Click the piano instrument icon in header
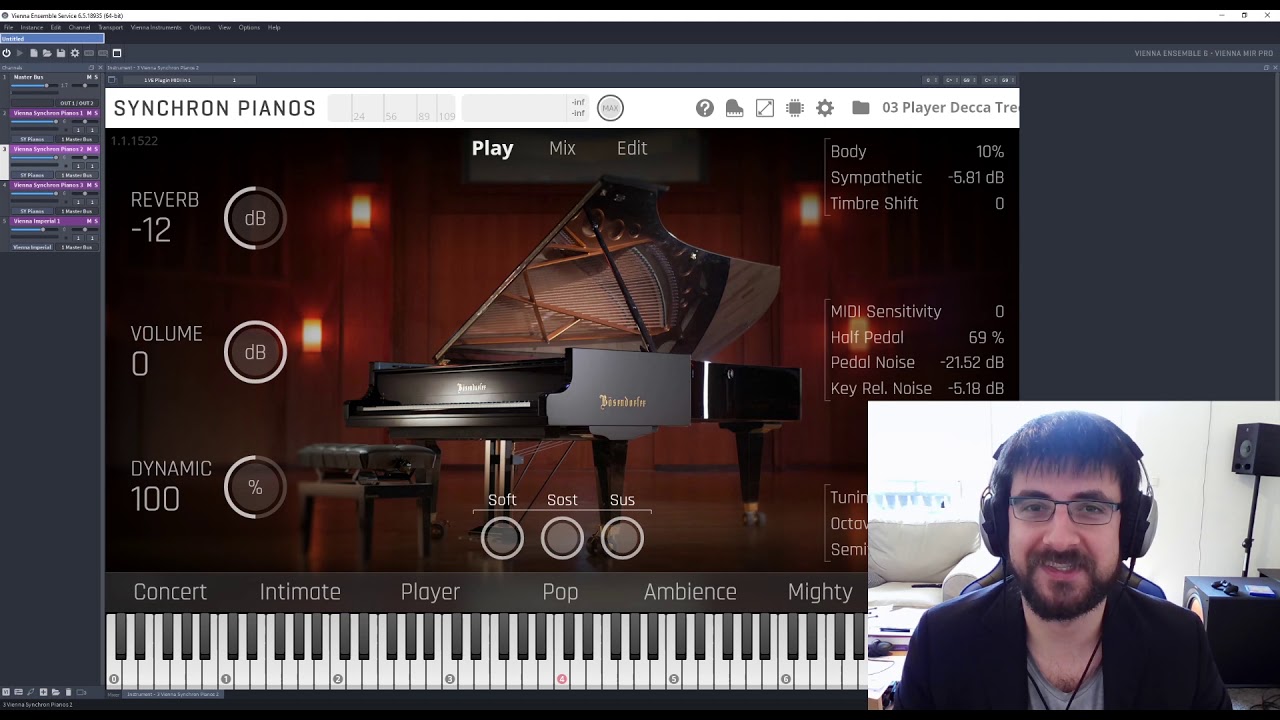 735,108
